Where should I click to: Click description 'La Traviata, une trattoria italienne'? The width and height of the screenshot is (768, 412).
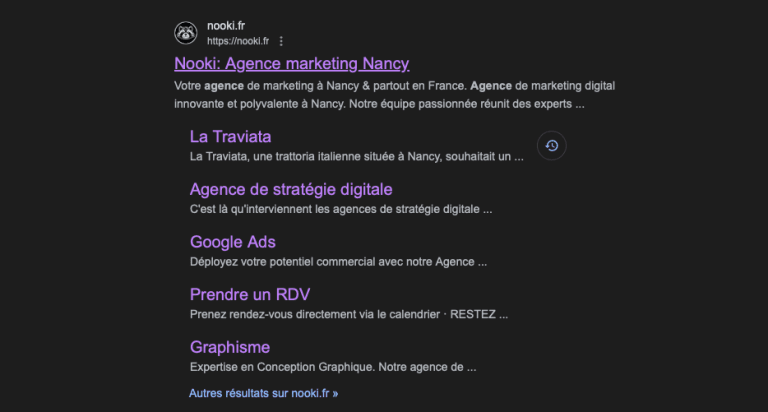tap(357, 157)
